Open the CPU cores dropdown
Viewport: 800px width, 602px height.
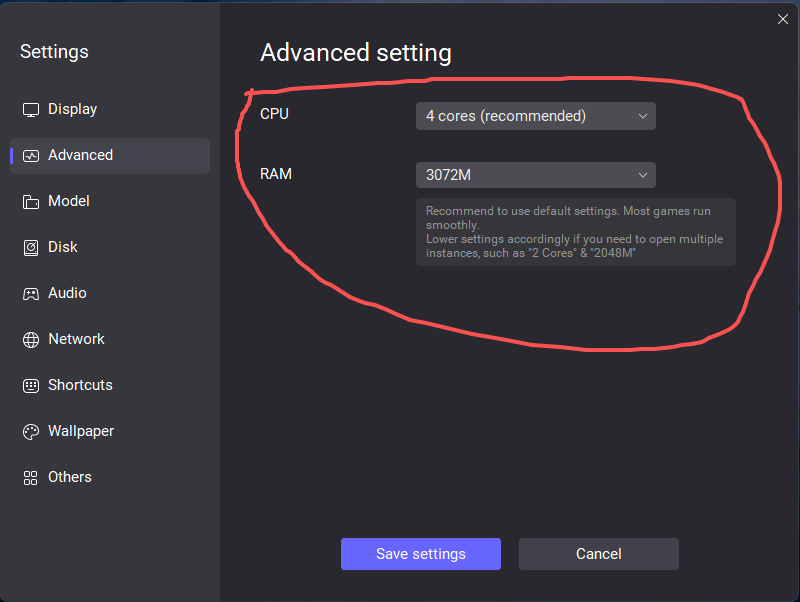pos(535,116)
